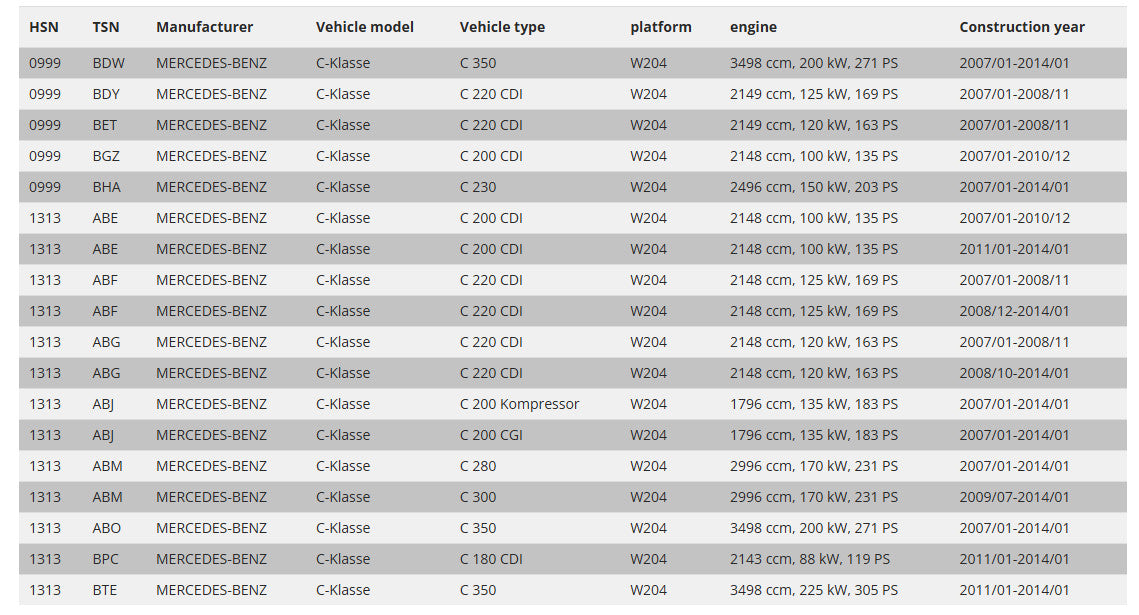Click the platform column header
The image size is (1139, 615).
pyautogui.click(x=660, y=27)
